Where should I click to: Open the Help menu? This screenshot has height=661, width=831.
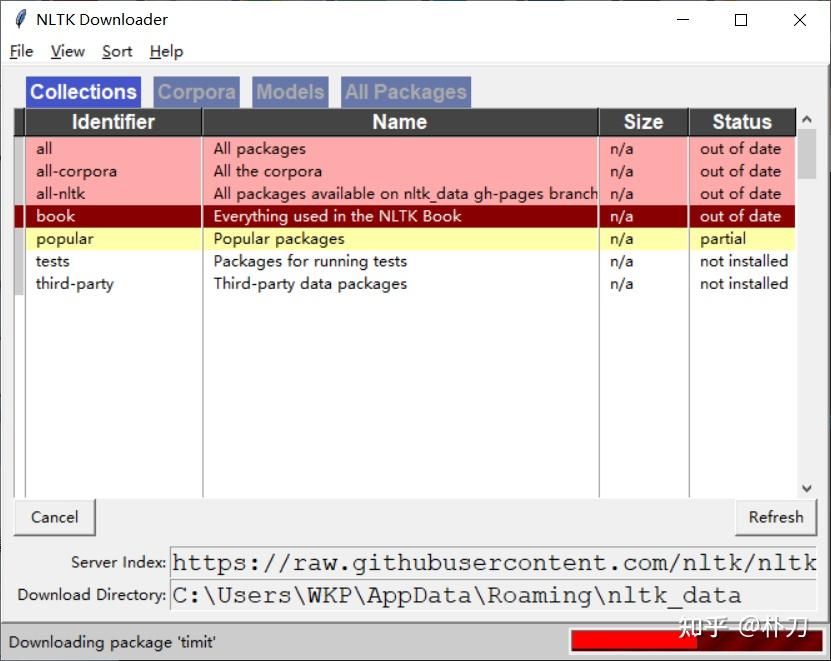[x=166, y=51]
